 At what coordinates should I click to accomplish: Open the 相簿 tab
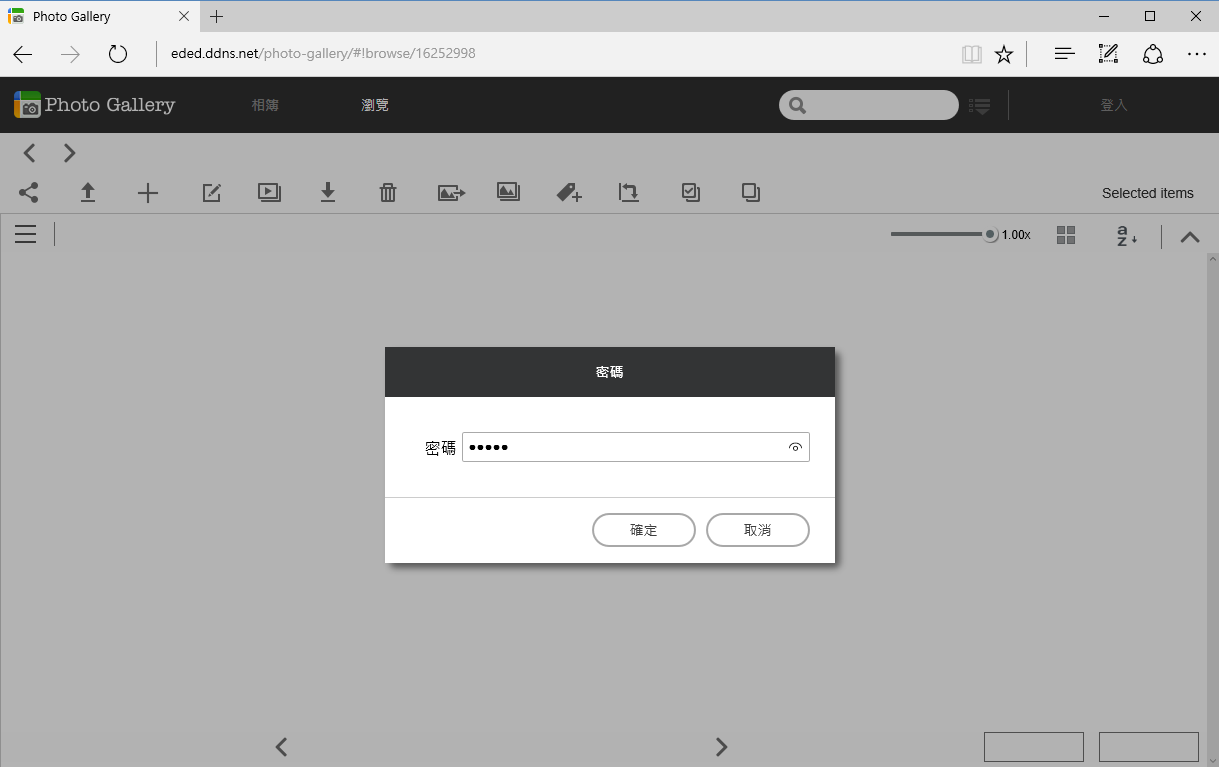coord(265,105)
